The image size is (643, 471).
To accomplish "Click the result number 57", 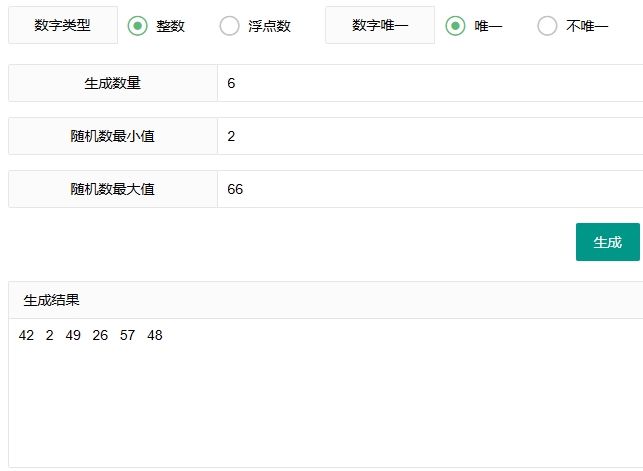I will (127, 335).
